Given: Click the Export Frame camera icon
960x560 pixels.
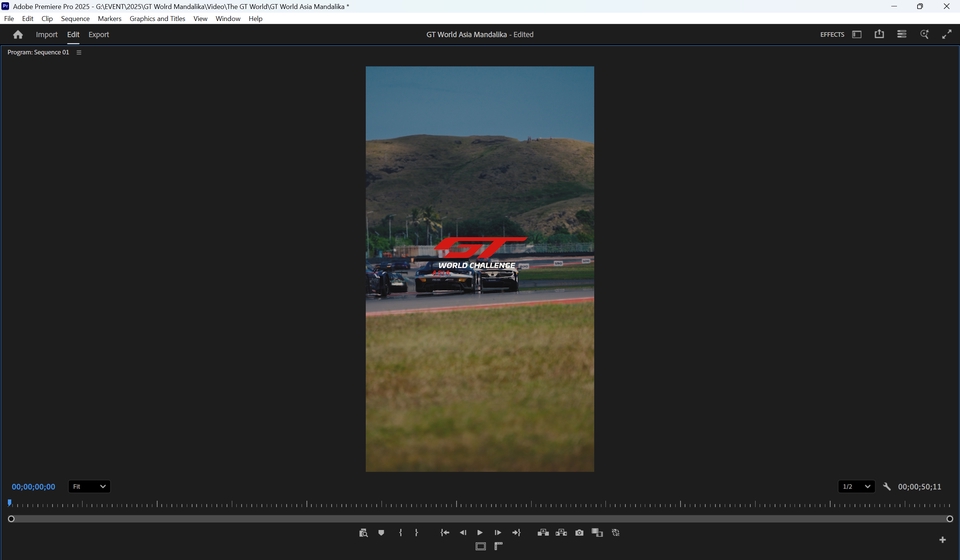Looking at the screenshot, I should (x=579, y=533).
